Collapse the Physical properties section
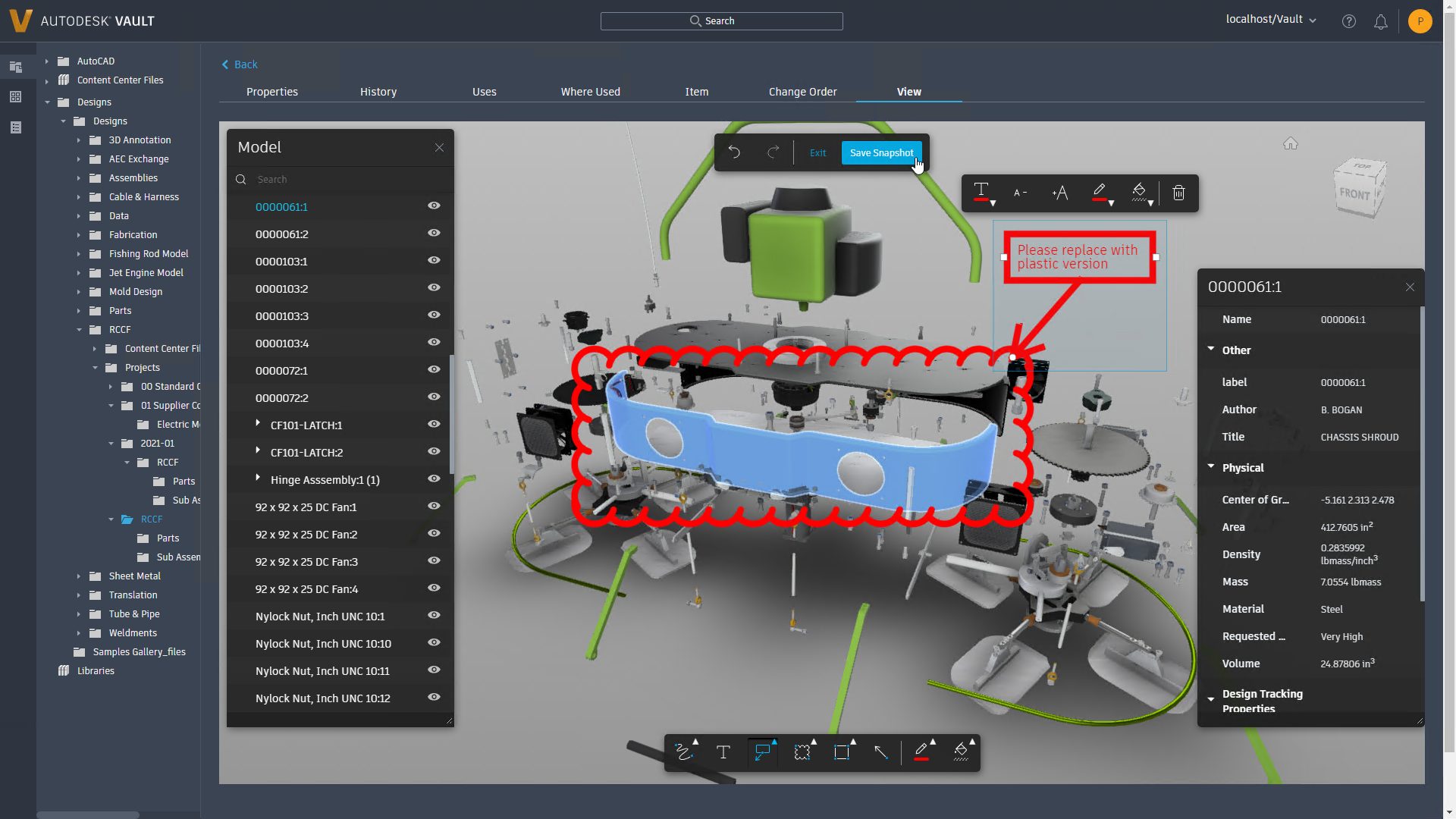Viewport: 1456px width, 819px height. (1211, 467)
